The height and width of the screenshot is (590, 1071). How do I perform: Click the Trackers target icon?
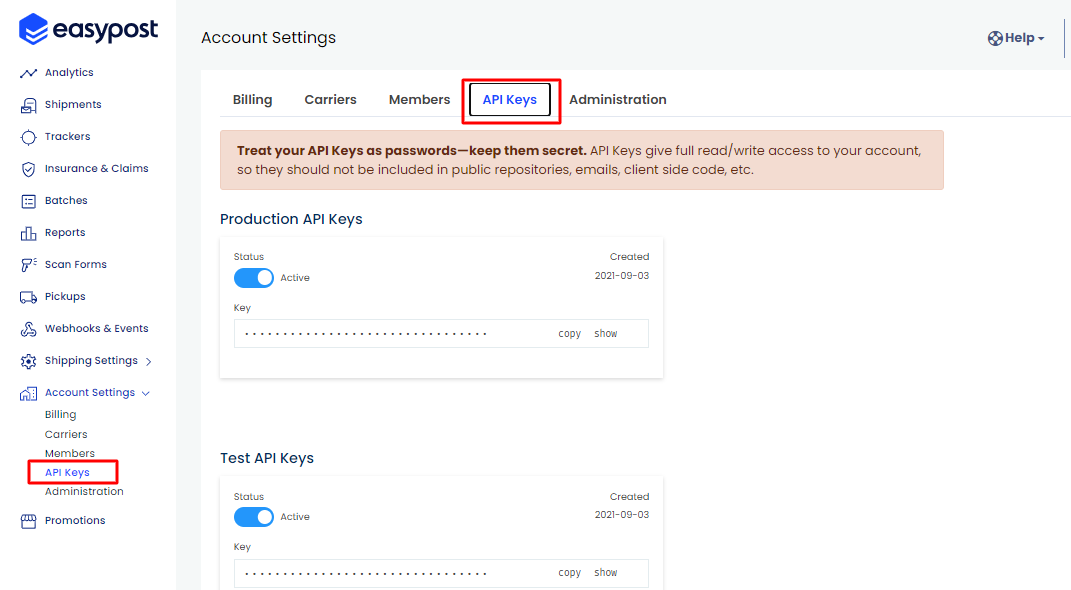pos(28,137)
